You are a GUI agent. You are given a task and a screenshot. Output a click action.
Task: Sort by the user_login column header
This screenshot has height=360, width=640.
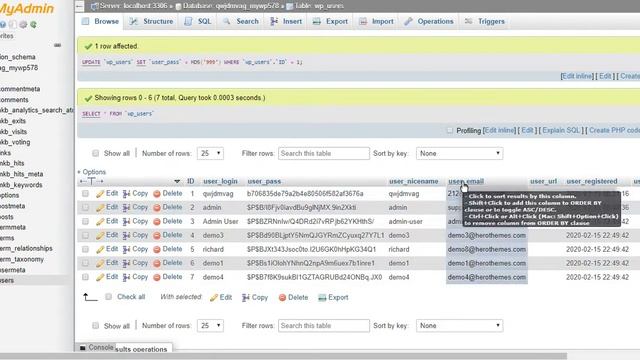(220, 181)
